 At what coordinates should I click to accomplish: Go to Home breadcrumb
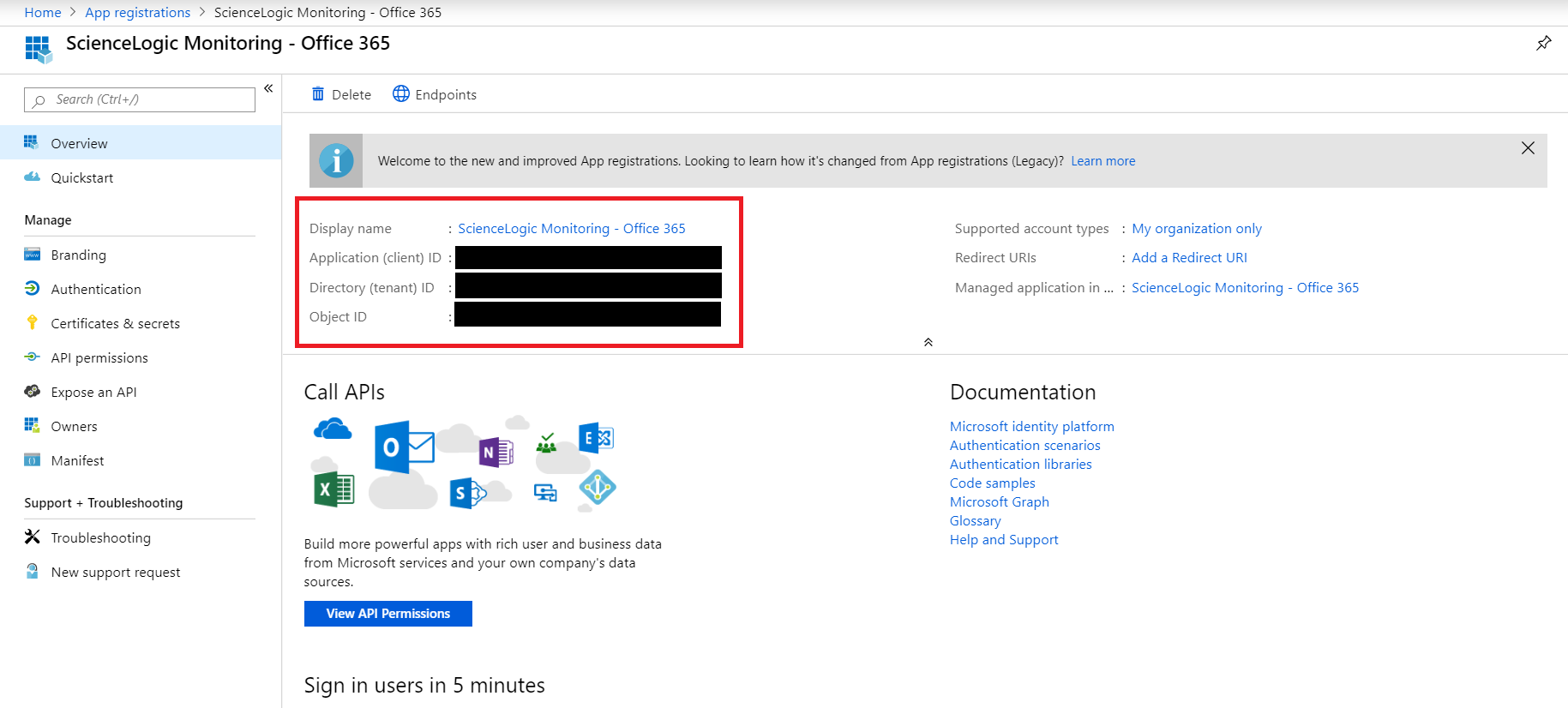click(x=43, y=12)
